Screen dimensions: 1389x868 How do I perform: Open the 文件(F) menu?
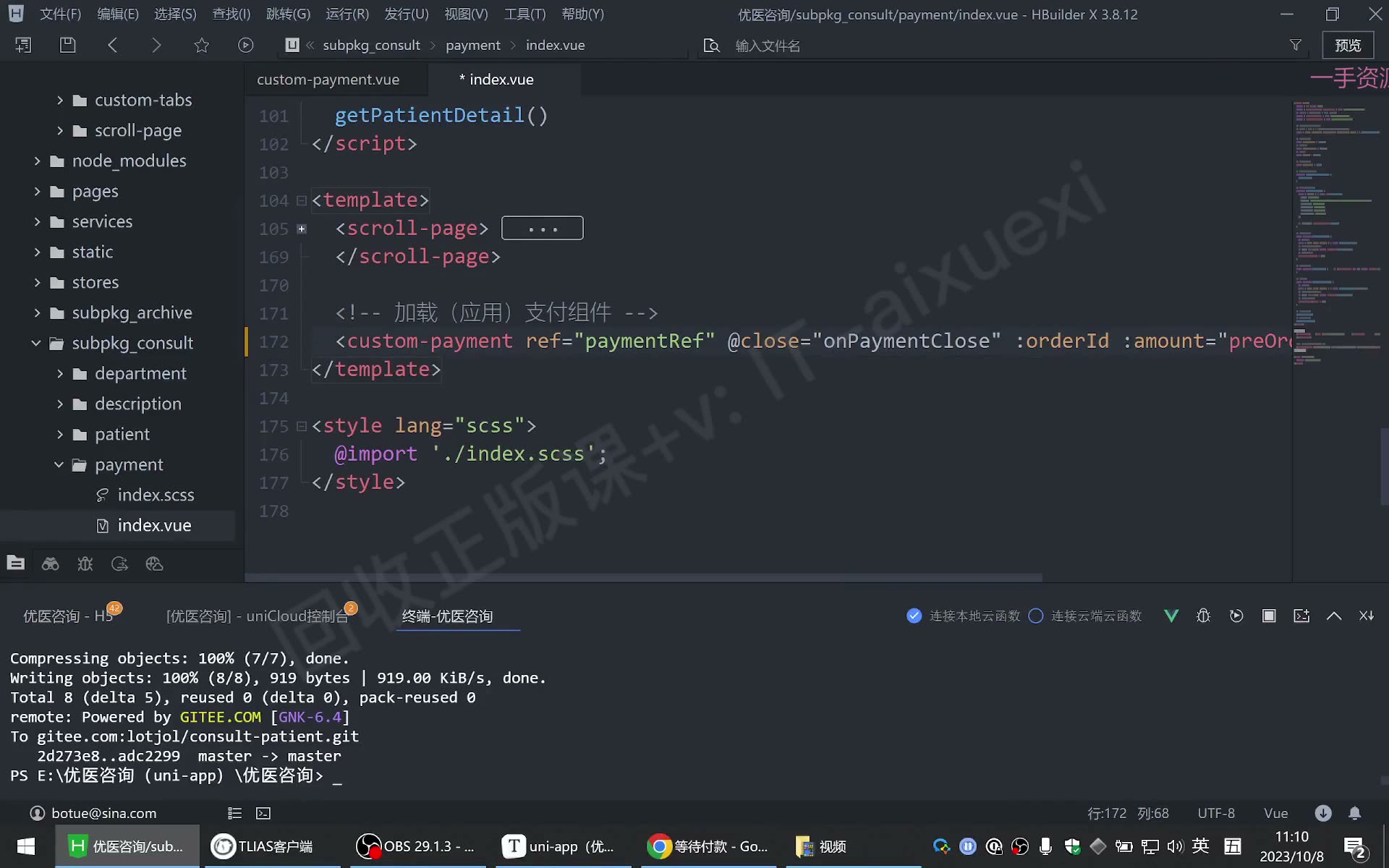pyautogui.click(x=60, y=14)
